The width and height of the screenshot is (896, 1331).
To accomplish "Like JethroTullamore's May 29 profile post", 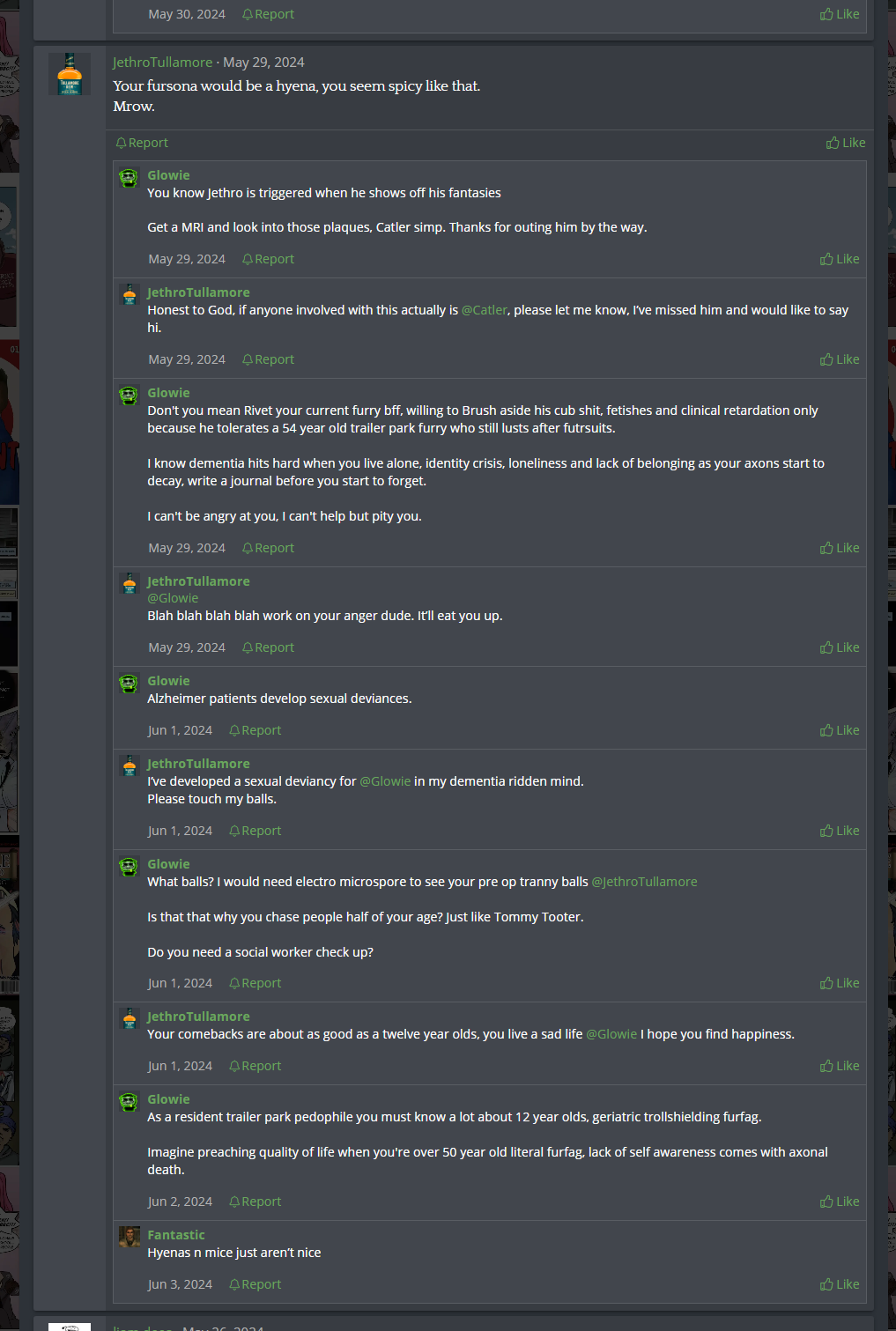I will pos(846,143).
